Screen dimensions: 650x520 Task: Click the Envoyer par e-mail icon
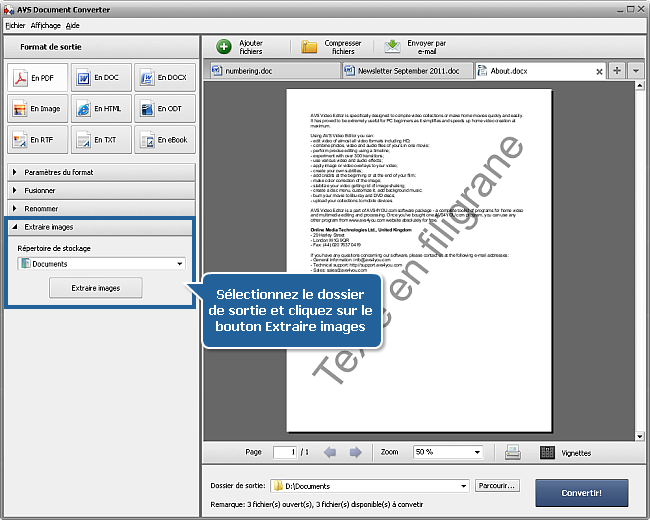click(393, 46)
